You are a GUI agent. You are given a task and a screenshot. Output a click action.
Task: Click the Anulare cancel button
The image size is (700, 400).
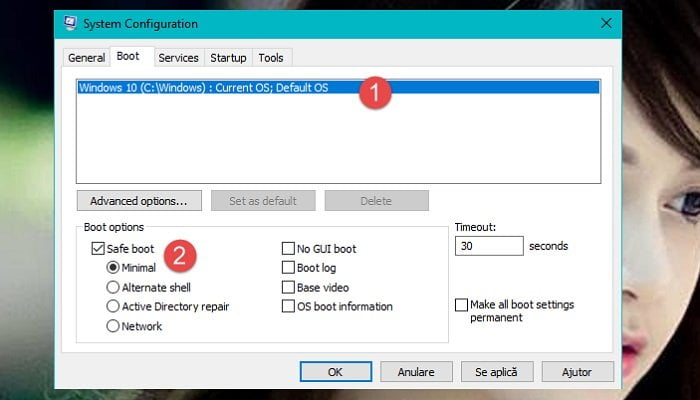416,371
